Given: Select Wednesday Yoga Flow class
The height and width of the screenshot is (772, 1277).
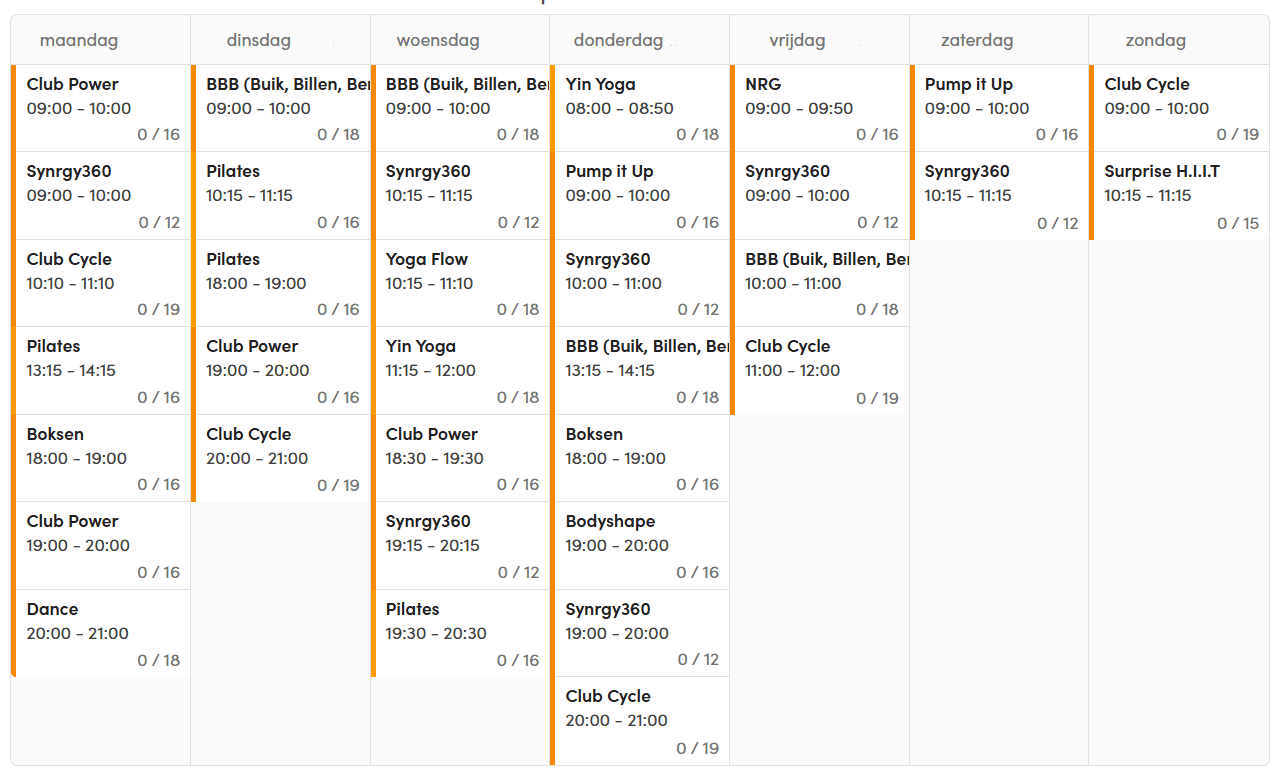Looking at the screenshot, I should [x=461, y=283].
